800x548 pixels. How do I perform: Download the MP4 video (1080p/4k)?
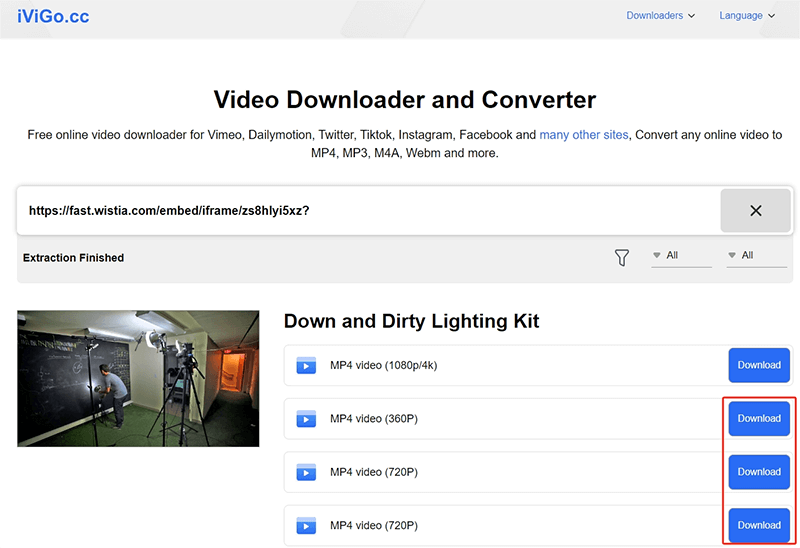(x=759, y=365)
